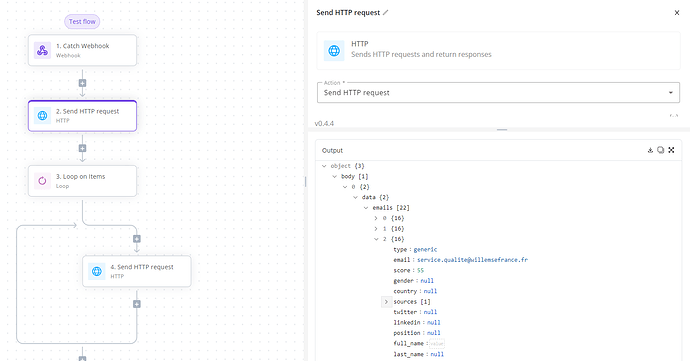
Task: Expand the output panel to fullscreen
Action: pos(671,150)
